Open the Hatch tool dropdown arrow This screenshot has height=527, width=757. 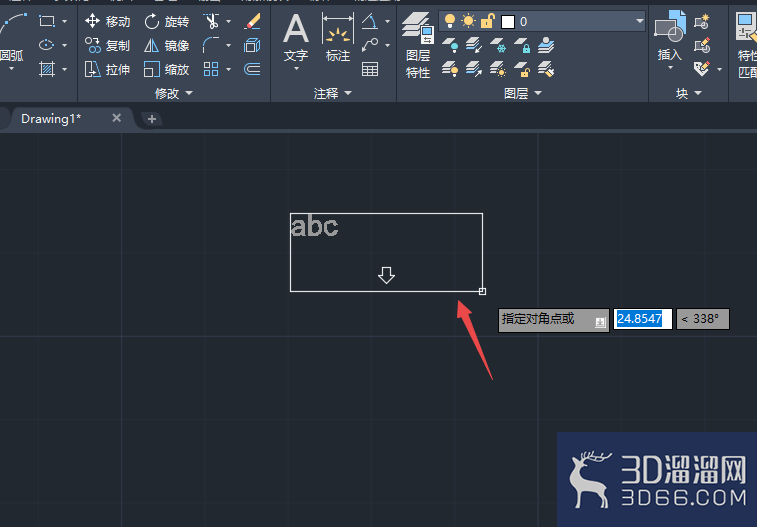65,69
